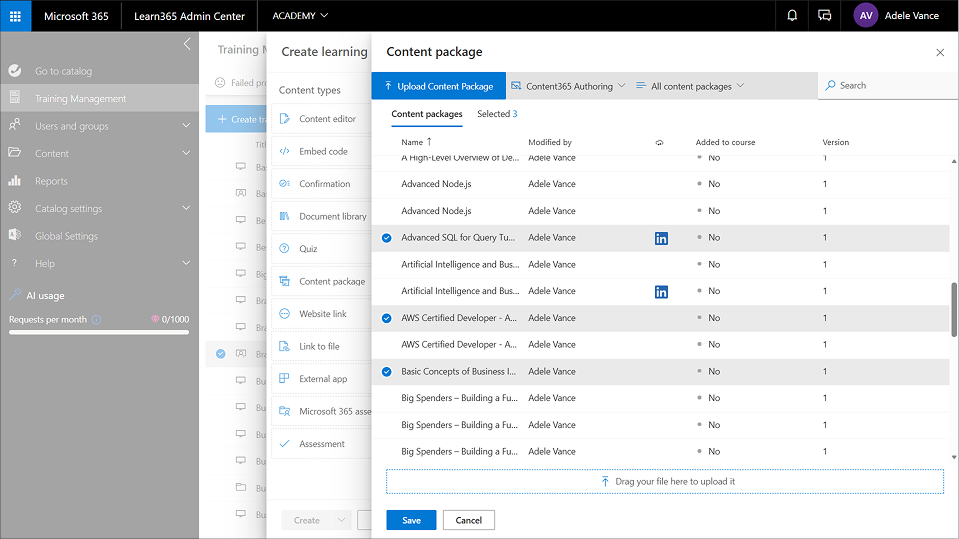The height and width of the screenshot is (539, 959).
Task: Click the Save button
Action: click(x=411, y=520)
